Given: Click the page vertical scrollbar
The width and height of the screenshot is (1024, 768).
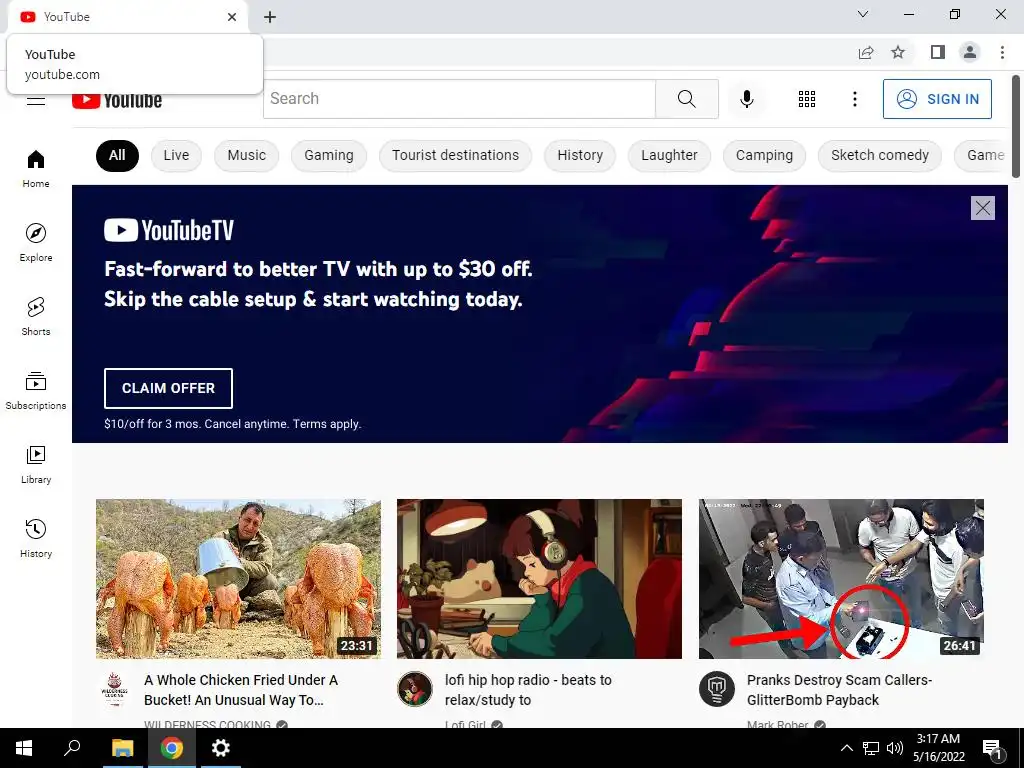Looking at the screenshot, I should tap(1016, 125).
